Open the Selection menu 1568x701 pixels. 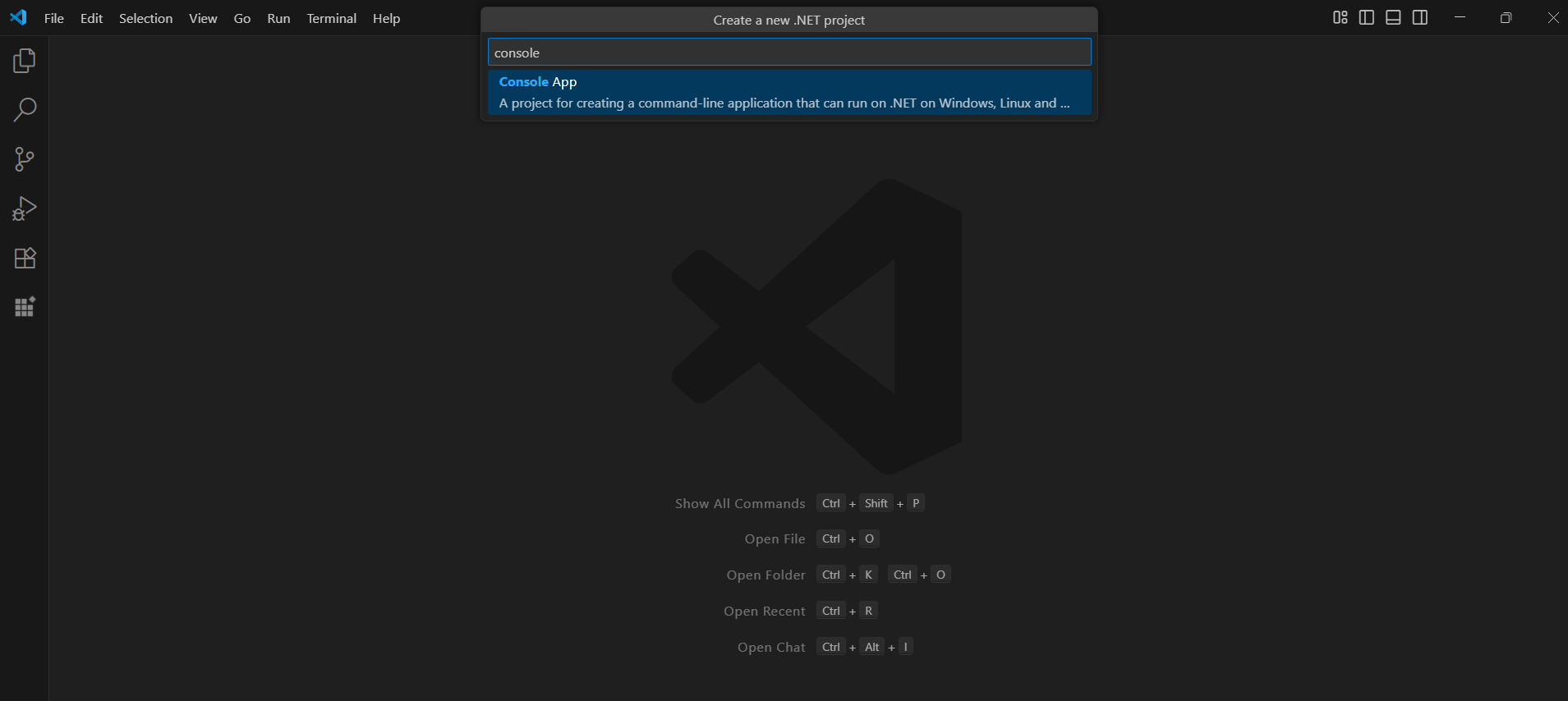pos(146,18)
